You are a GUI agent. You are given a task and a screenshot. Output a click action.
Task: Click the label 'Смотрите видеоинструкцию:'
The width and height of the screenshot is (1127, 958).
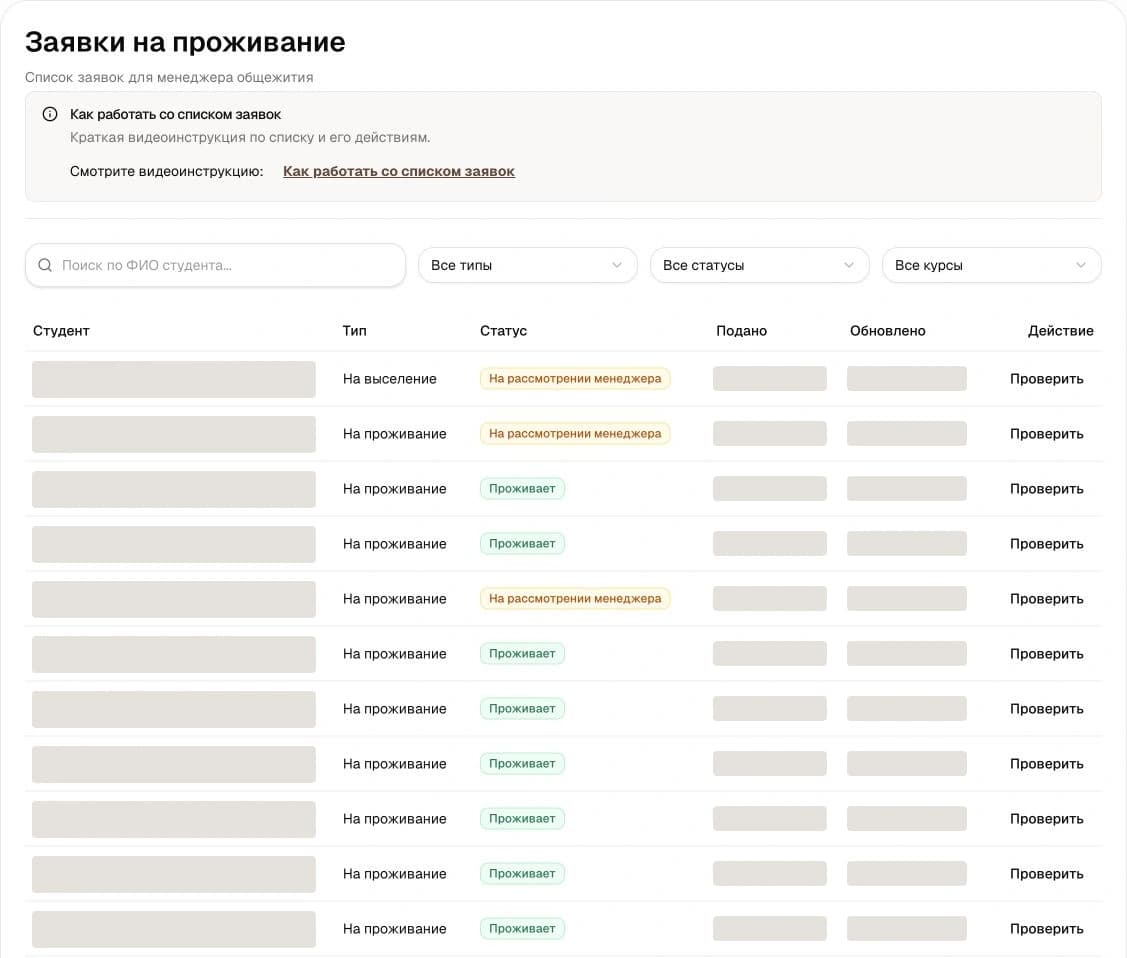[x=166, y=171]
